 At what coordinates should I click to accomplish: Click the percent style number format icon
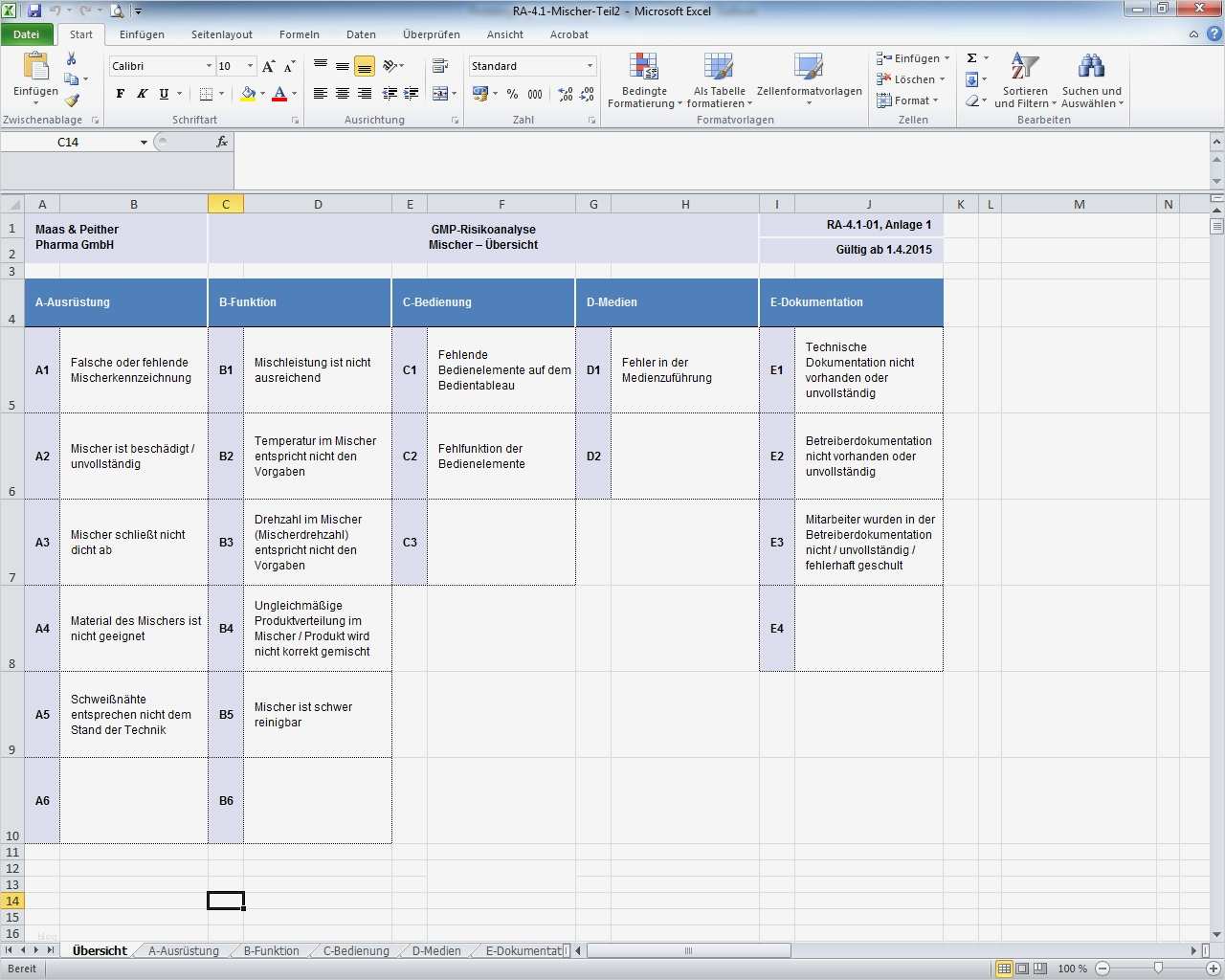(513, 94)
